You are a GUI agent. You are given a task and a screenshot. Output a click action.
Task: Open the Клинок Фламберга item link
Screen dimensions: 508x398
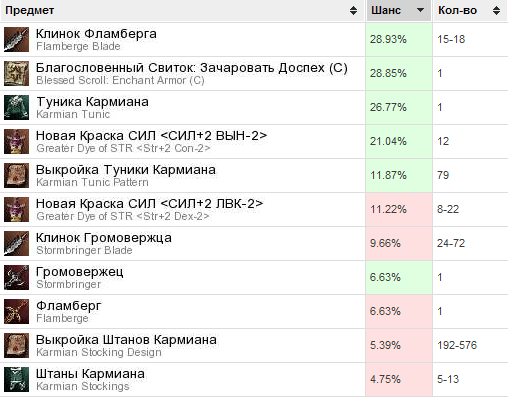(x=96, y=34)
